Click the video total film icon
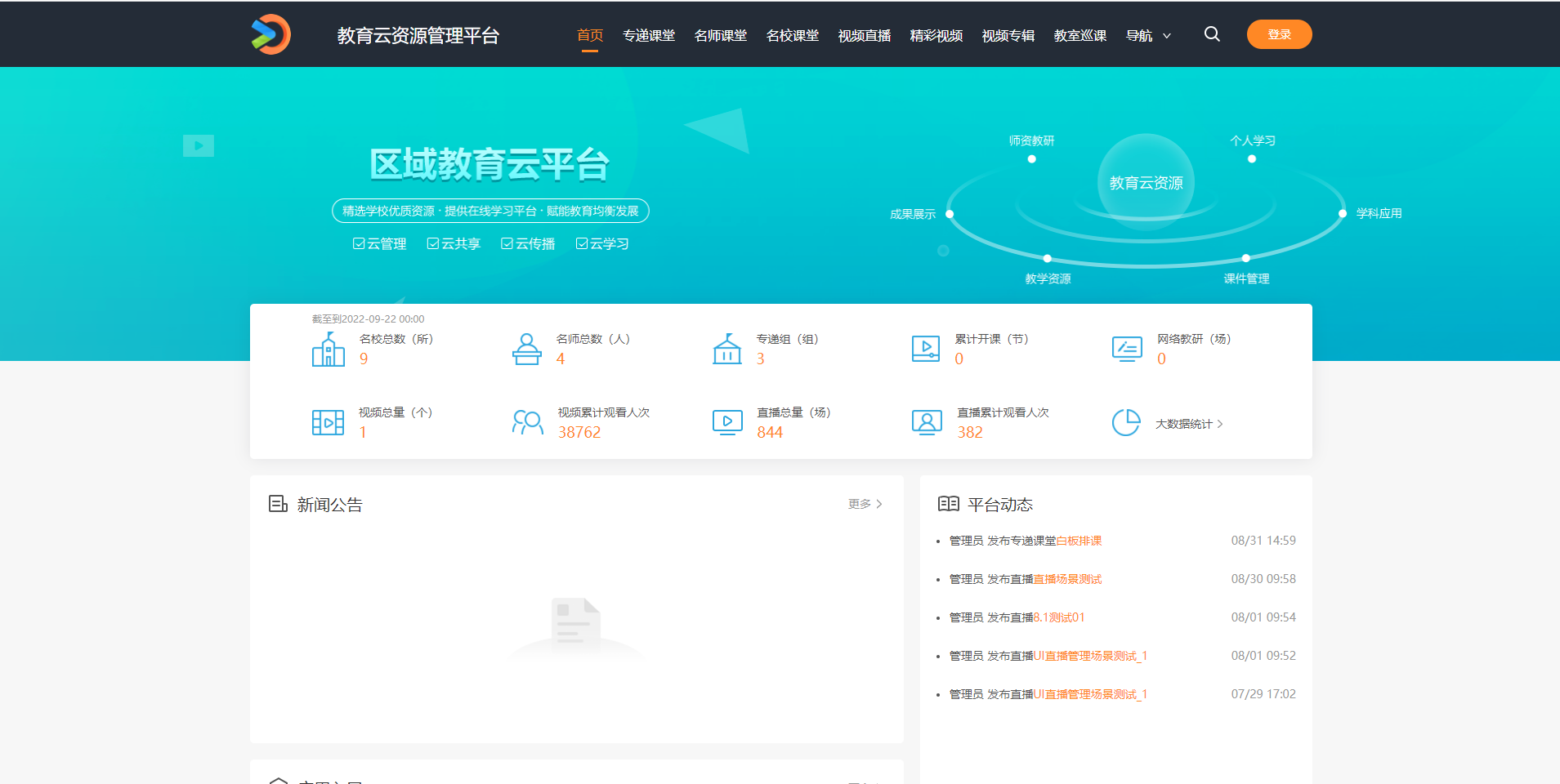This screenshot has height=784, width=1560. (x=328, y=423)
